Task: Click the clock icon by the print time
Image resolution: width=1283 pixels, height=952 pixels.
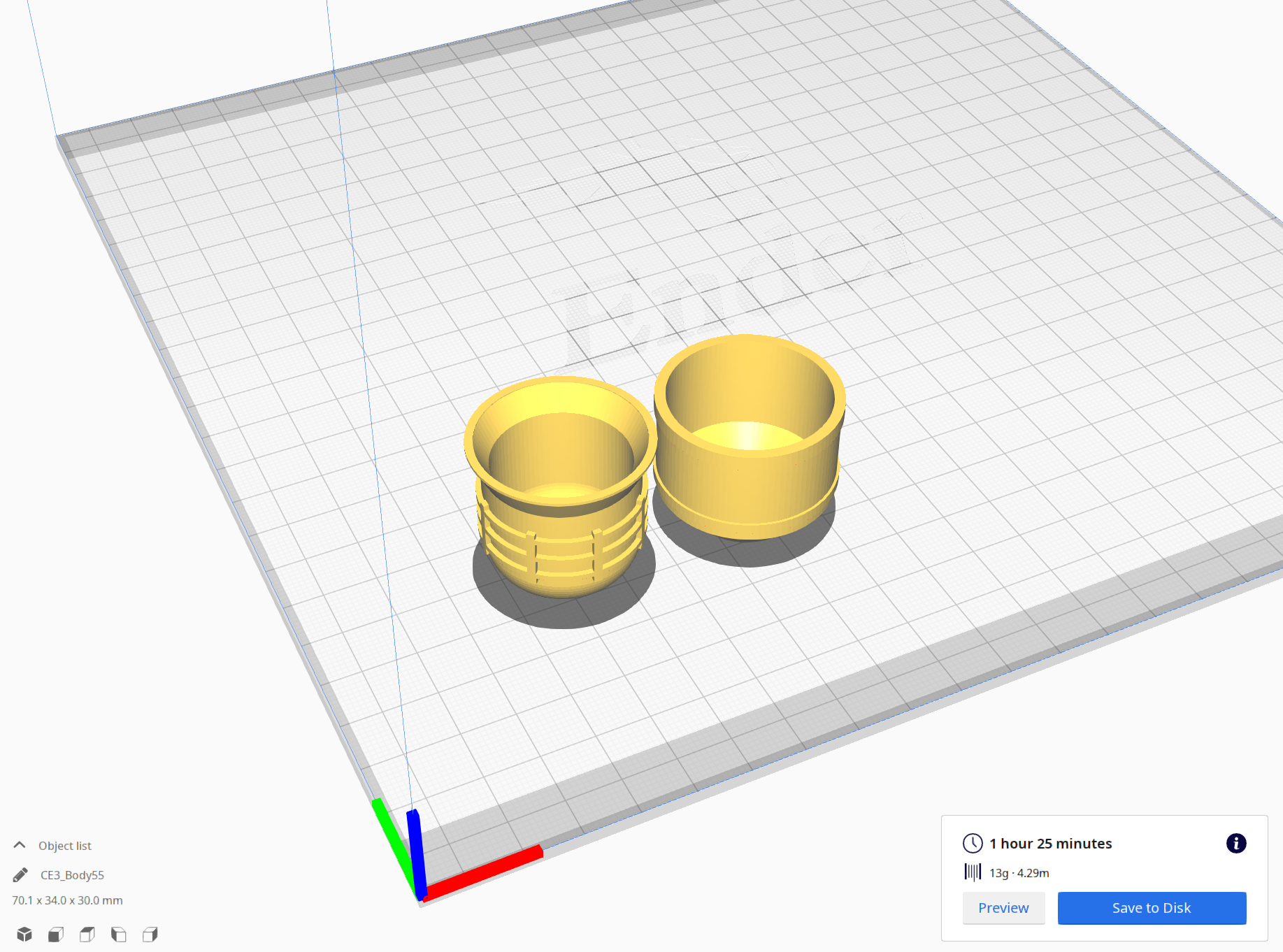Action: coord(973,844)
